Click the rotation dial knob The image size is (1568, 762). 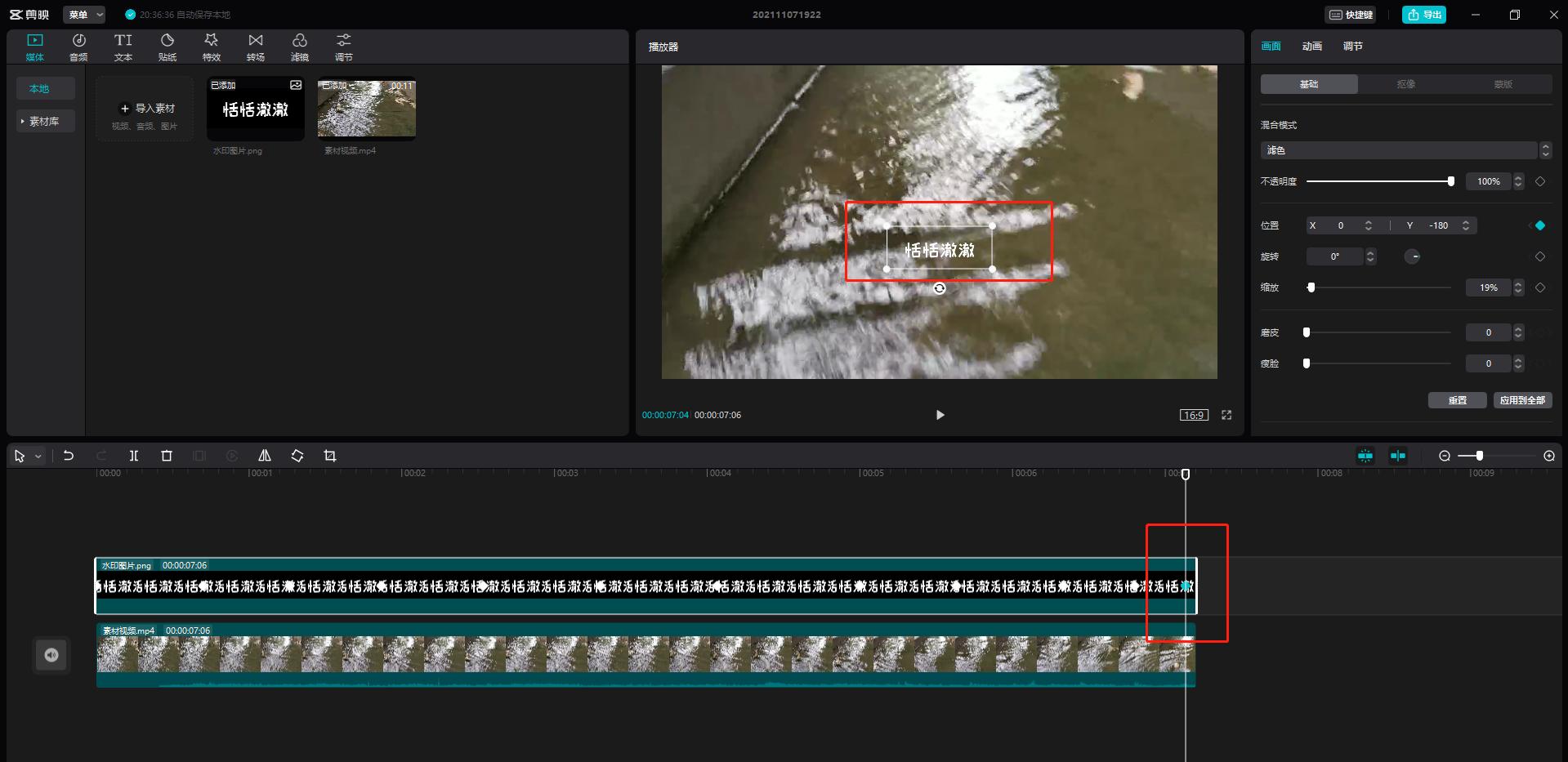click(1412, 256)
